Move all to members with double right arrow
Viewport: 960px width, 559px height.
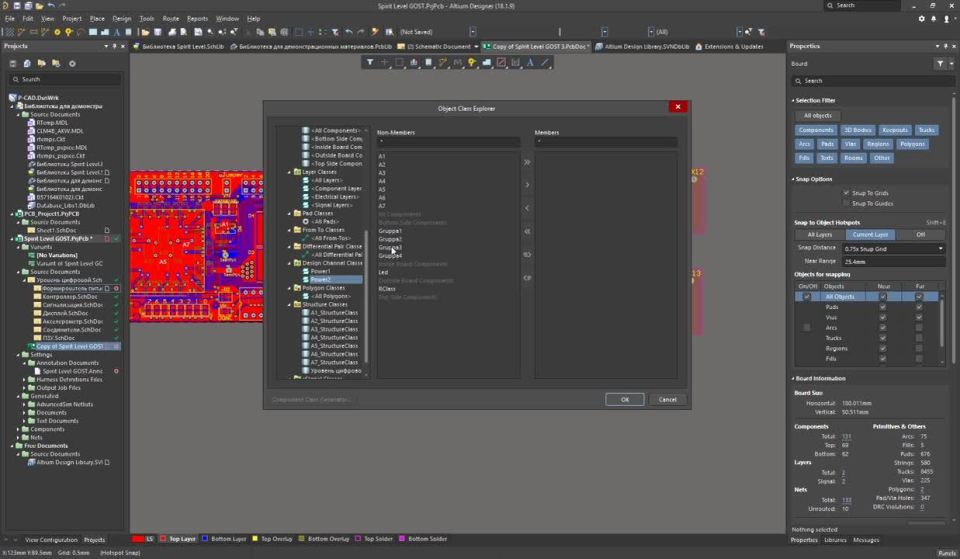coord(527,162)
